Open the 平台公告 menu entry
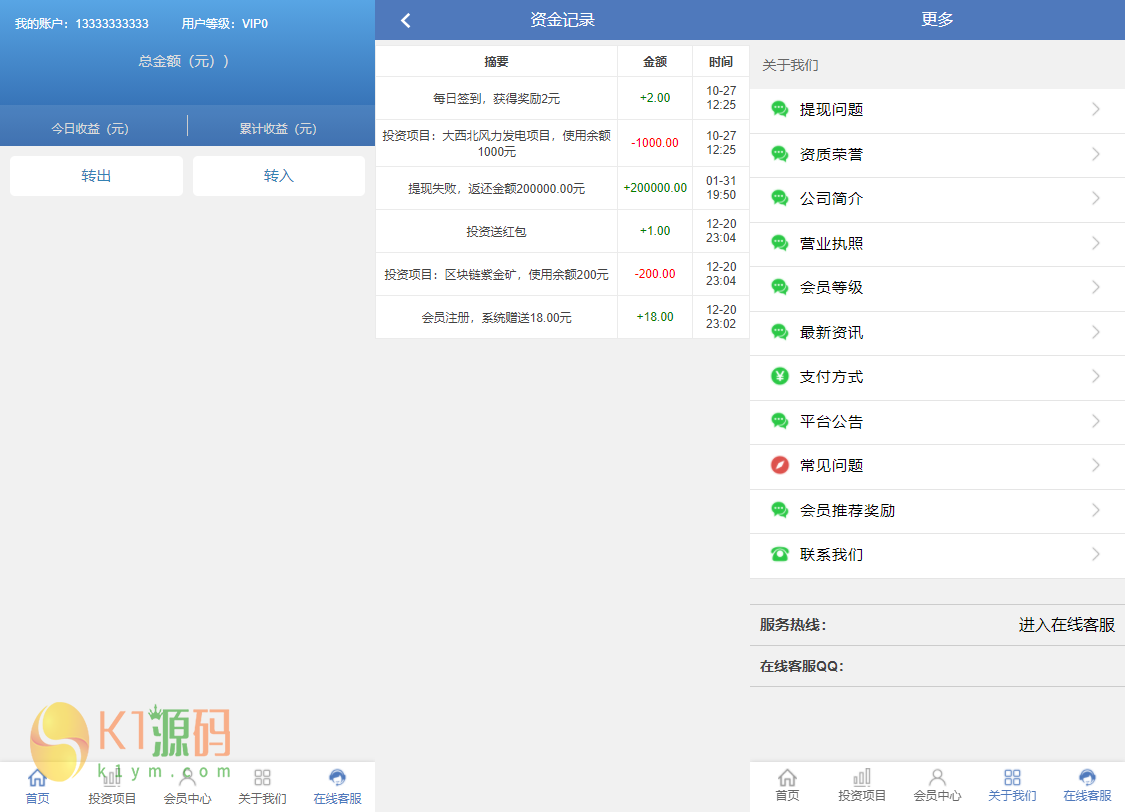 tap(832, 421)
